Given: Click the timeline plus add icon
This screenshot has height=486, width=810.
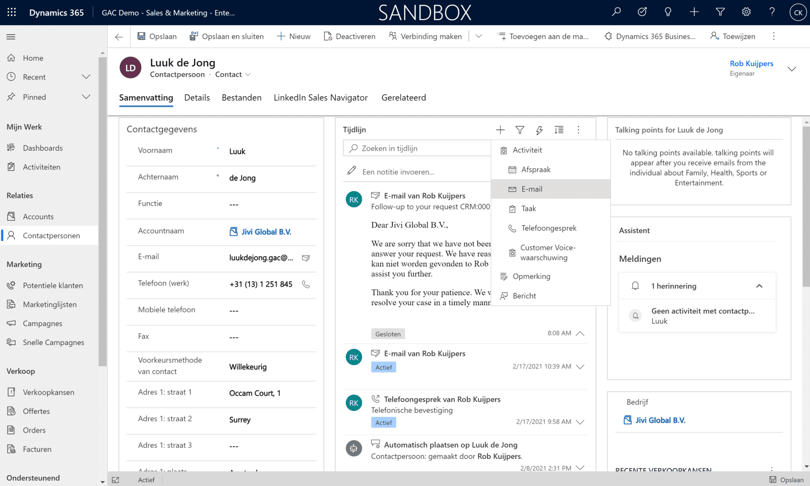Looking at the screenshot, I should coord(500,130).
